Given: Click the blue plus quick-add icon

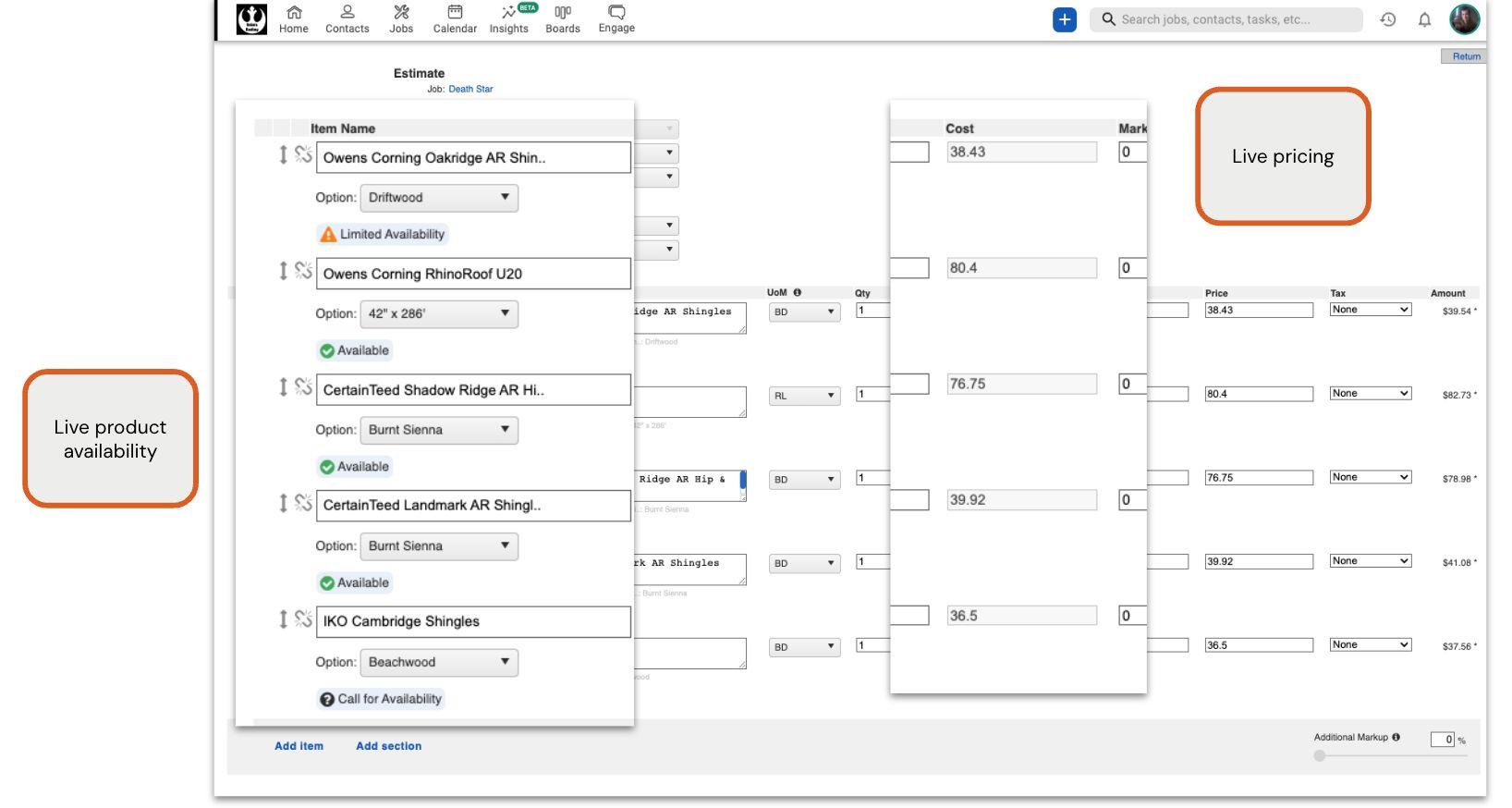Looking at the screenshot, I should (x=1065, y=19).
